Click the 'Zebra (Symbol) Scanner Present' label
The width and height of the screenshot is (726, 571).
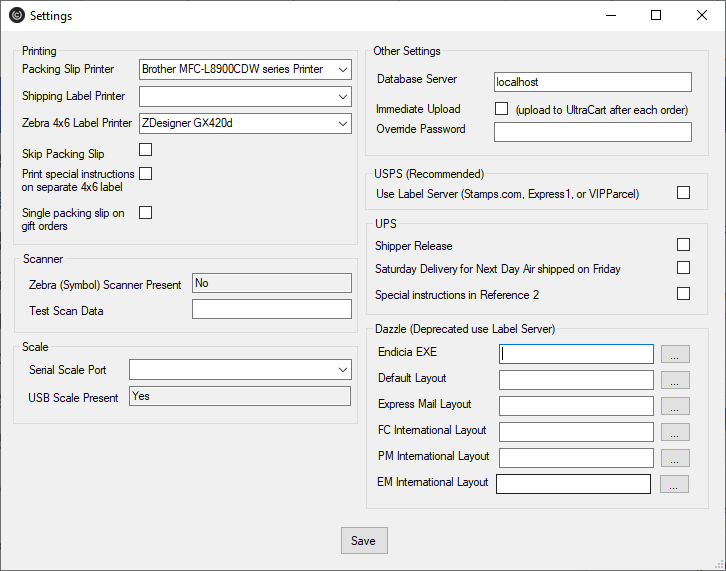coord(105,285)
